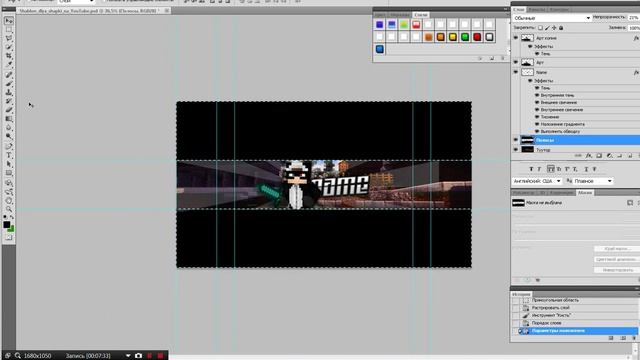Hide the Арт копия layer

(516, 38)
